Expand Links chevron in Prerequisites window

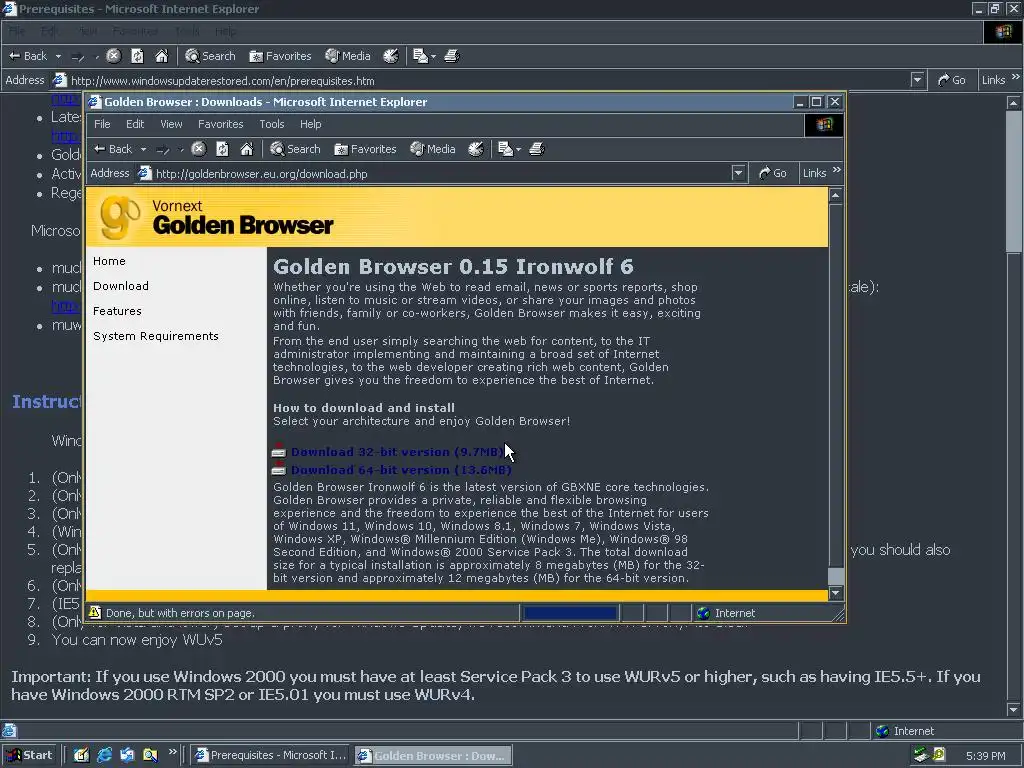click(1016, 78)
